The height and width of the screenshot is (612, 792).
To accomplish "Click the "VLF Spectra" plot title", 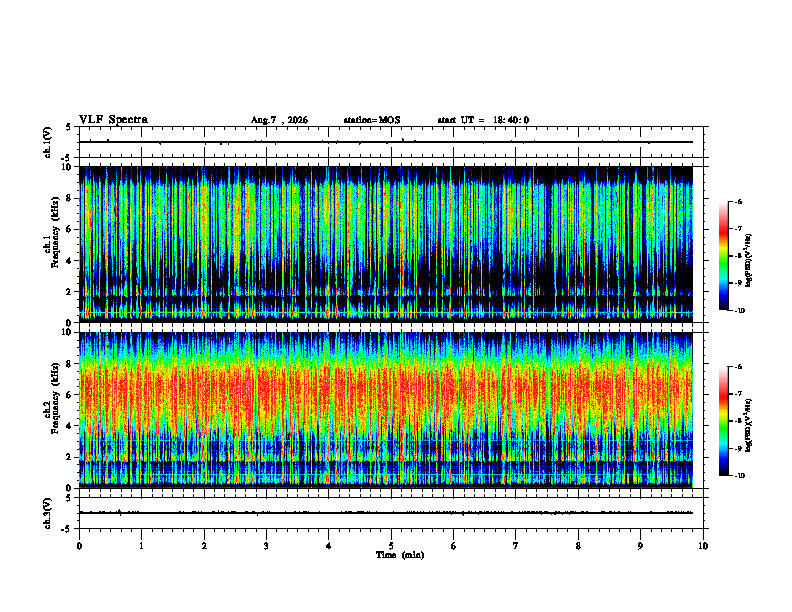I will click(113, 120).
